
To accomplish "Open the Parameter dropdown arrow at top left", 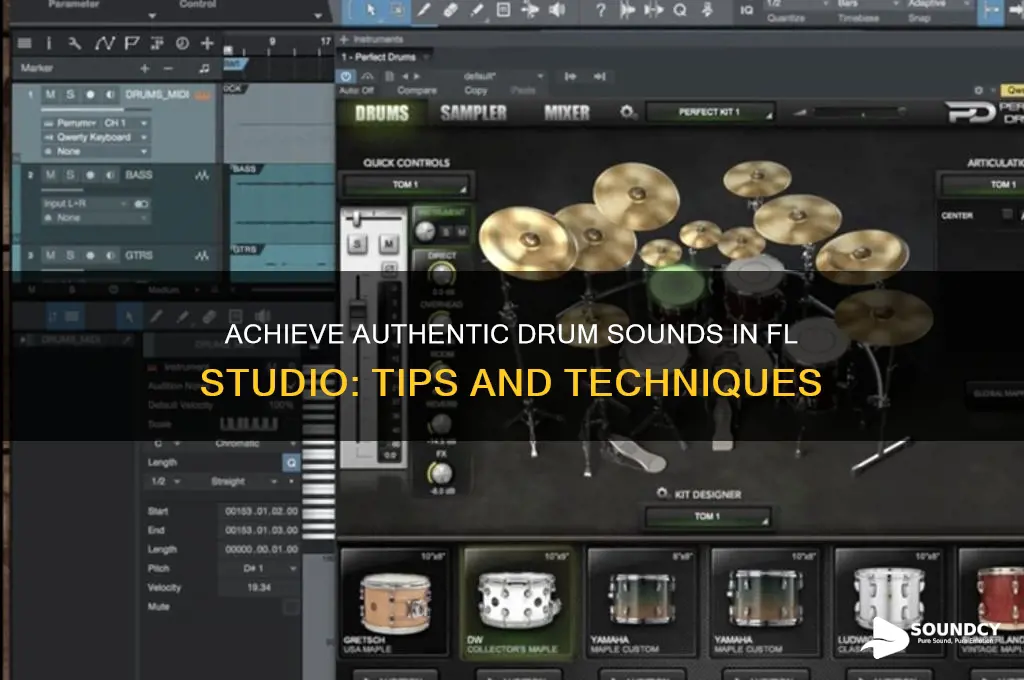I will pos(152,15).
